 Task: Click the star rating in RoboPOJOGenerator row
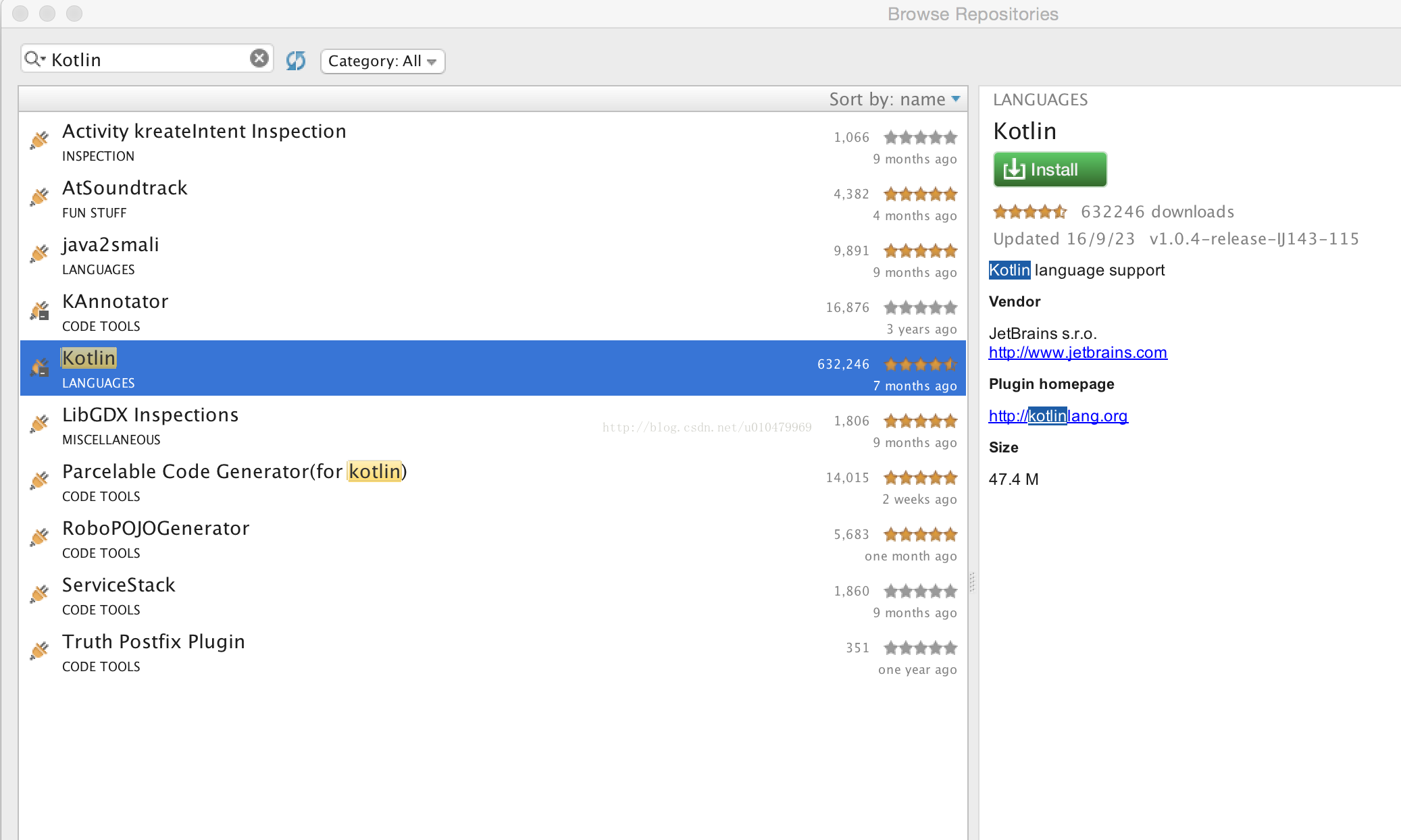pyautogui.click(x=921, y=535)
